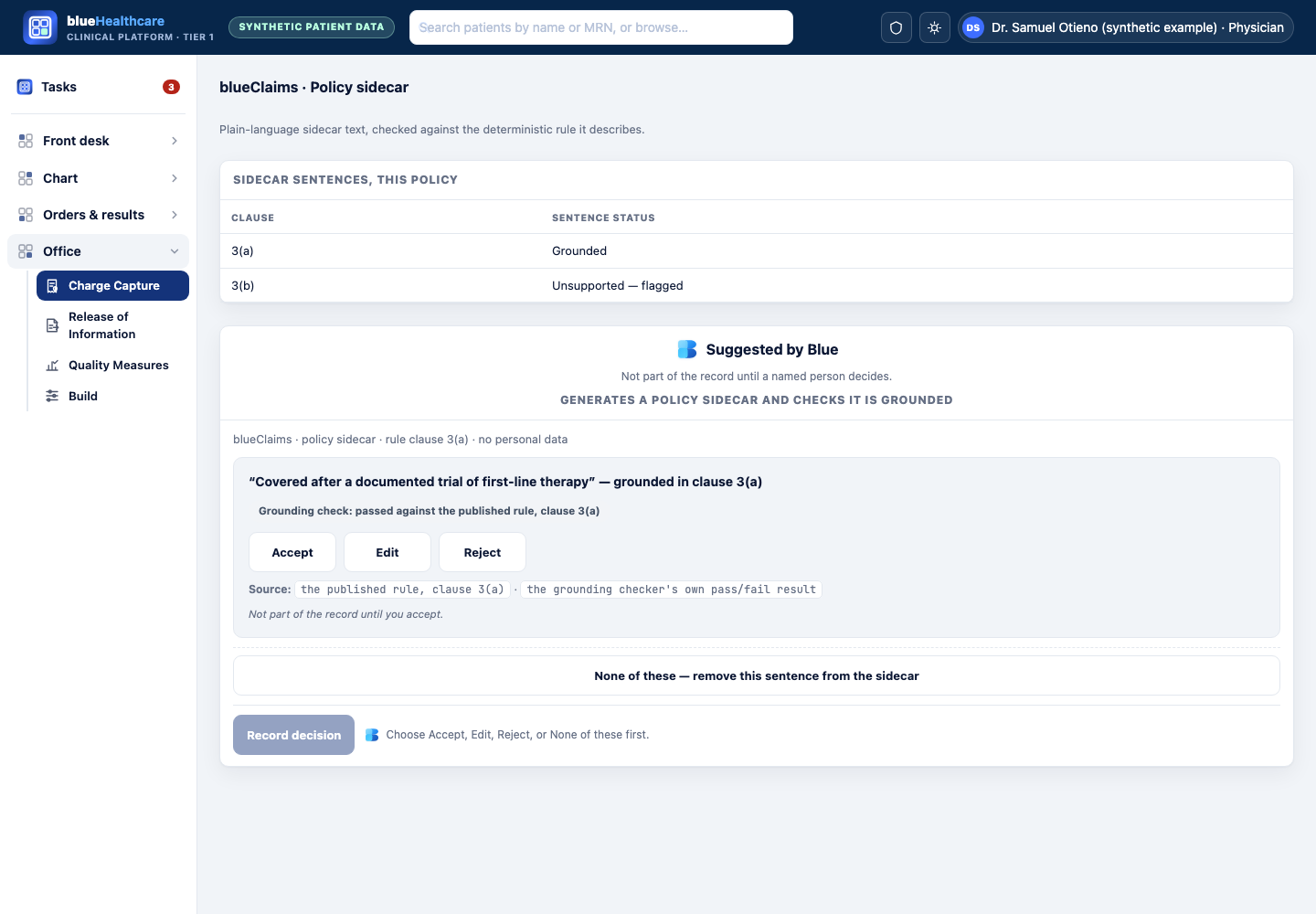Open Release of Information page

point(112,325)
